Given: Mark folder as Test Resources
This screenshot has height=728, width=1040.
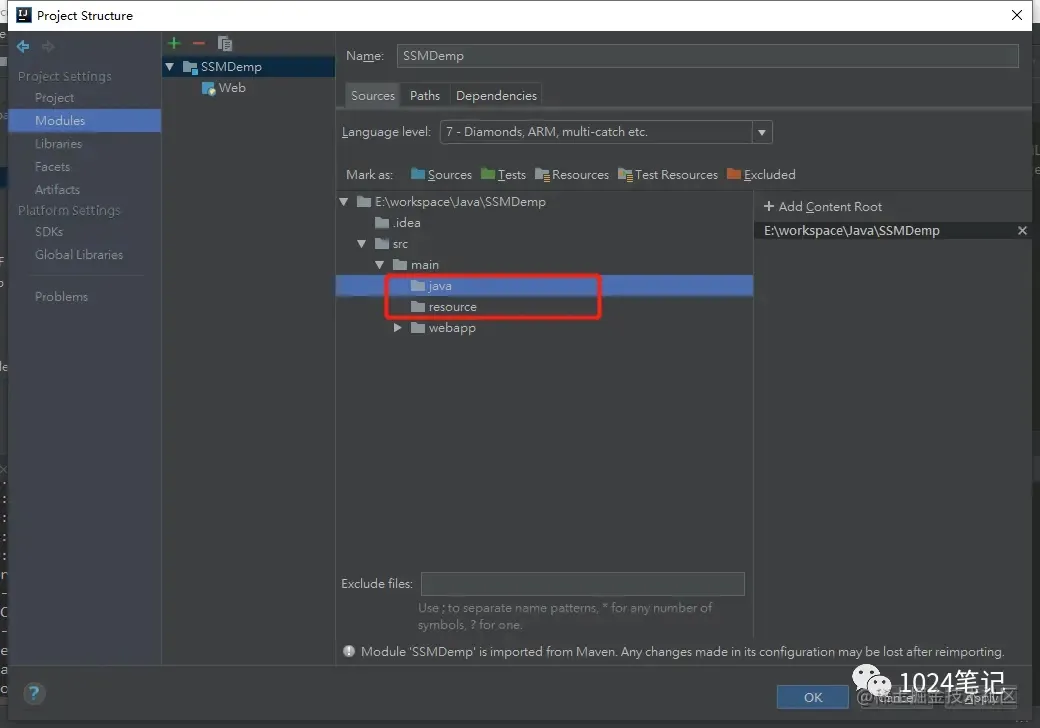Looking at the screenshot, I should [667, 174].
